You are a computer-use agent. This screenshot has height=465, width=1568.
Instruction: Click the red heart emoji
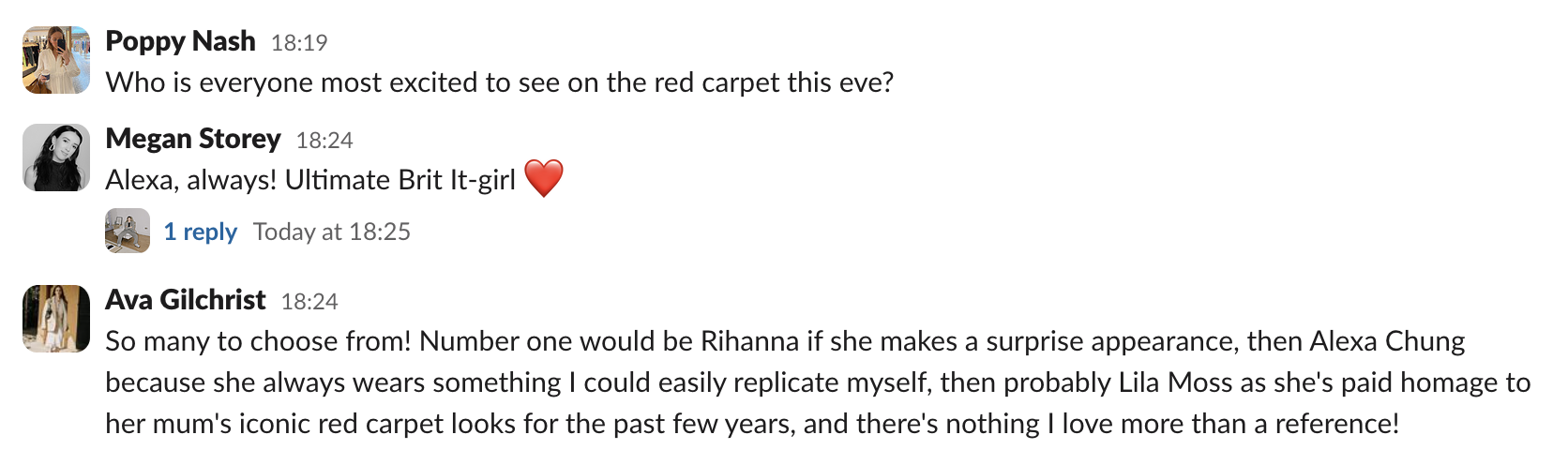click(x=543, y=178)
